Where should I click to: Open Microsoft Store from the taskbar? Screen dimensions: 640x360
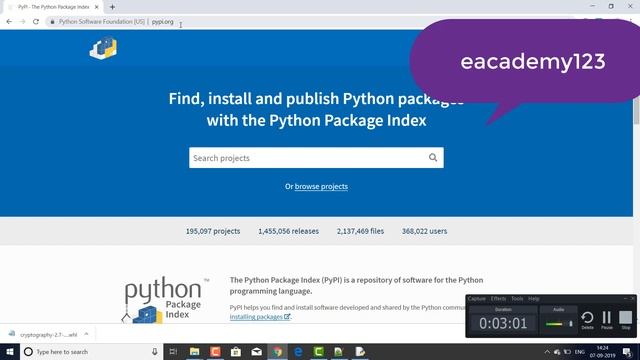[x=236, y=351]
